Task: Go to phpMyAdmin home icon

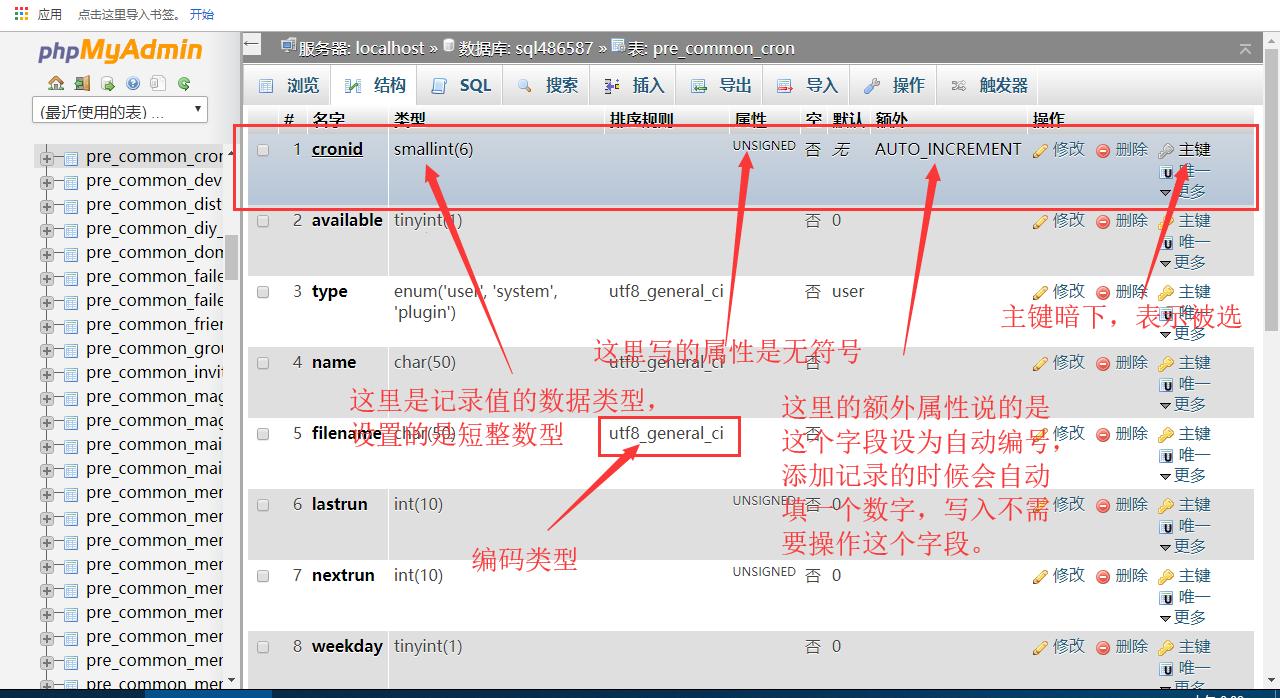Action: [x=56, y=83]
